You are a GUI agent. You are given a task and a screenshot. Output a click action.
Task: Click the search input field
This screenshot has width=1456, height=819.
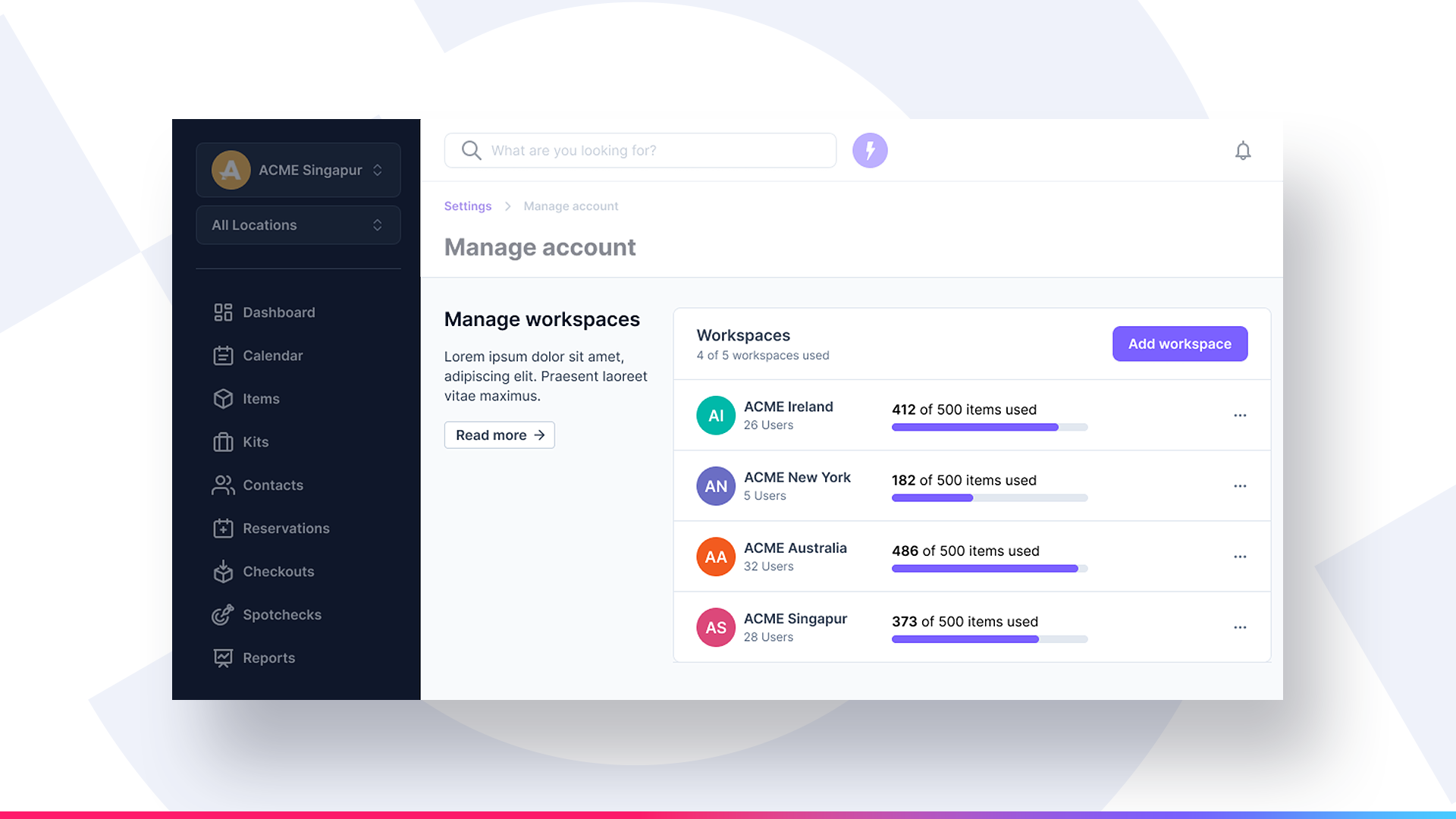click(639, 150)
